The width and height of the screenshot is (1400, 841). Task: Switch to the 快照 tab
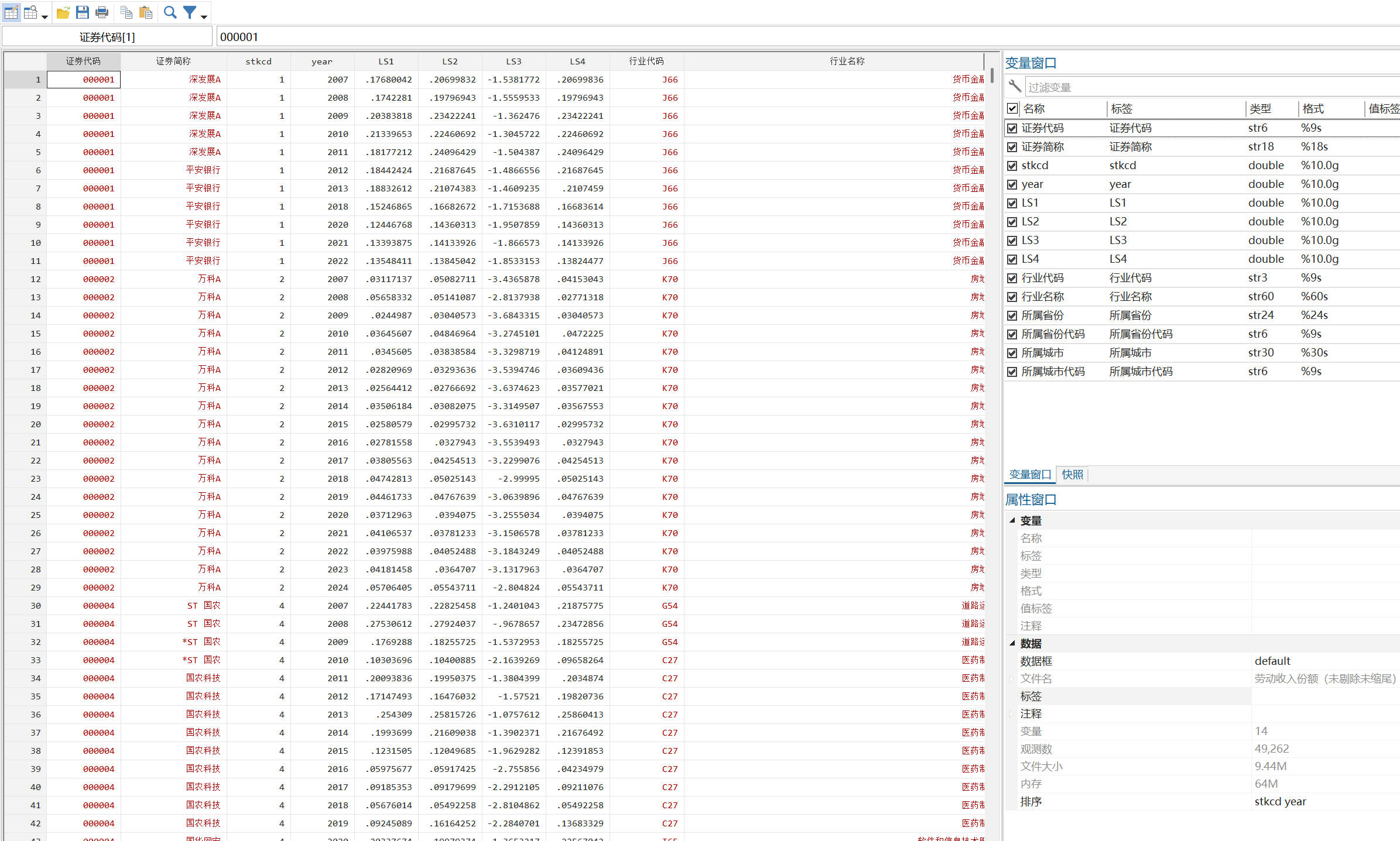tap(1072, 475)
